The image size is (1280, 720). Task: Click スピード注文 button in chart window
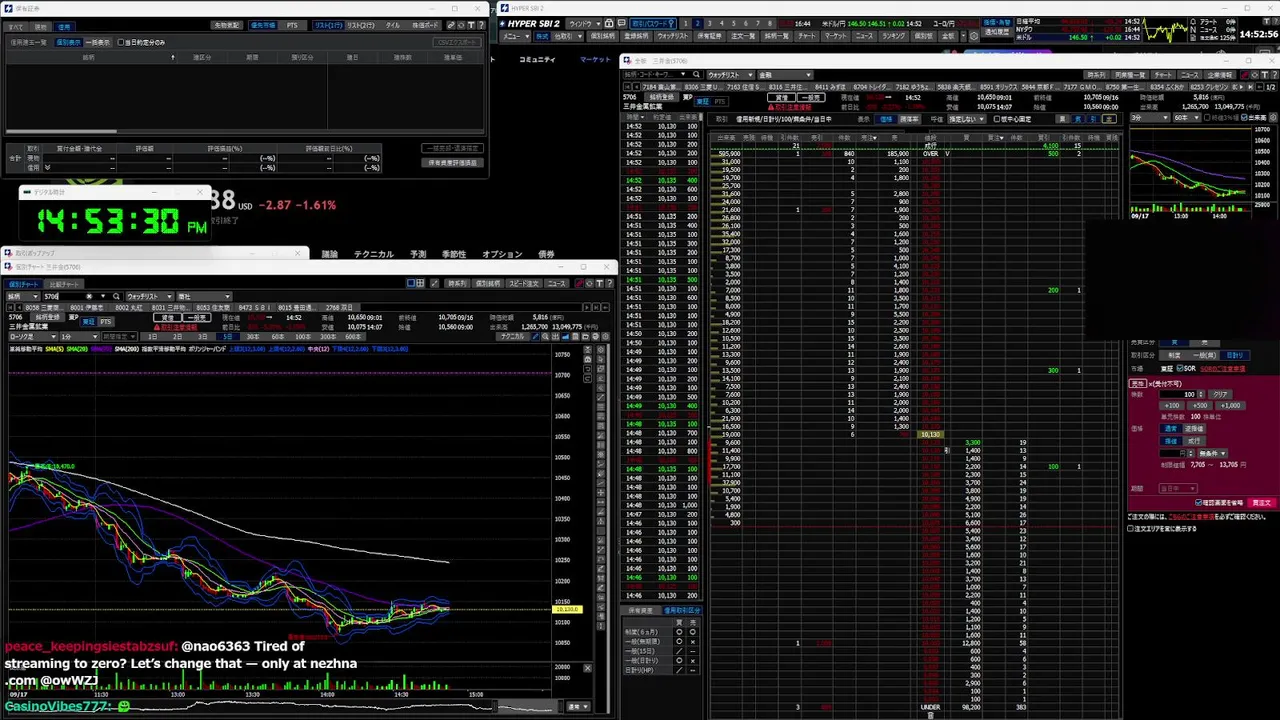(x=524, y=283)
